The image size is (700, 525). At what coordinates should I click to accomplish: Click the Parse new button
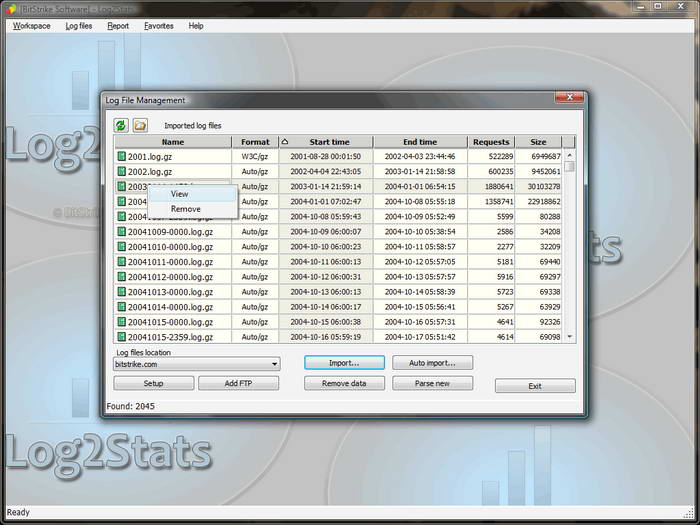[432, 383]
